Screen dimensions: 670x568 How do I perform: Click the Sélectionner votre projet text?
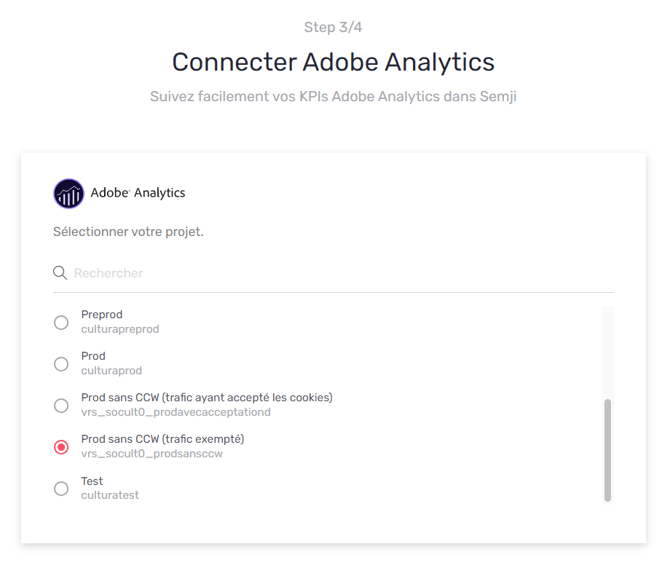point(128,232)
